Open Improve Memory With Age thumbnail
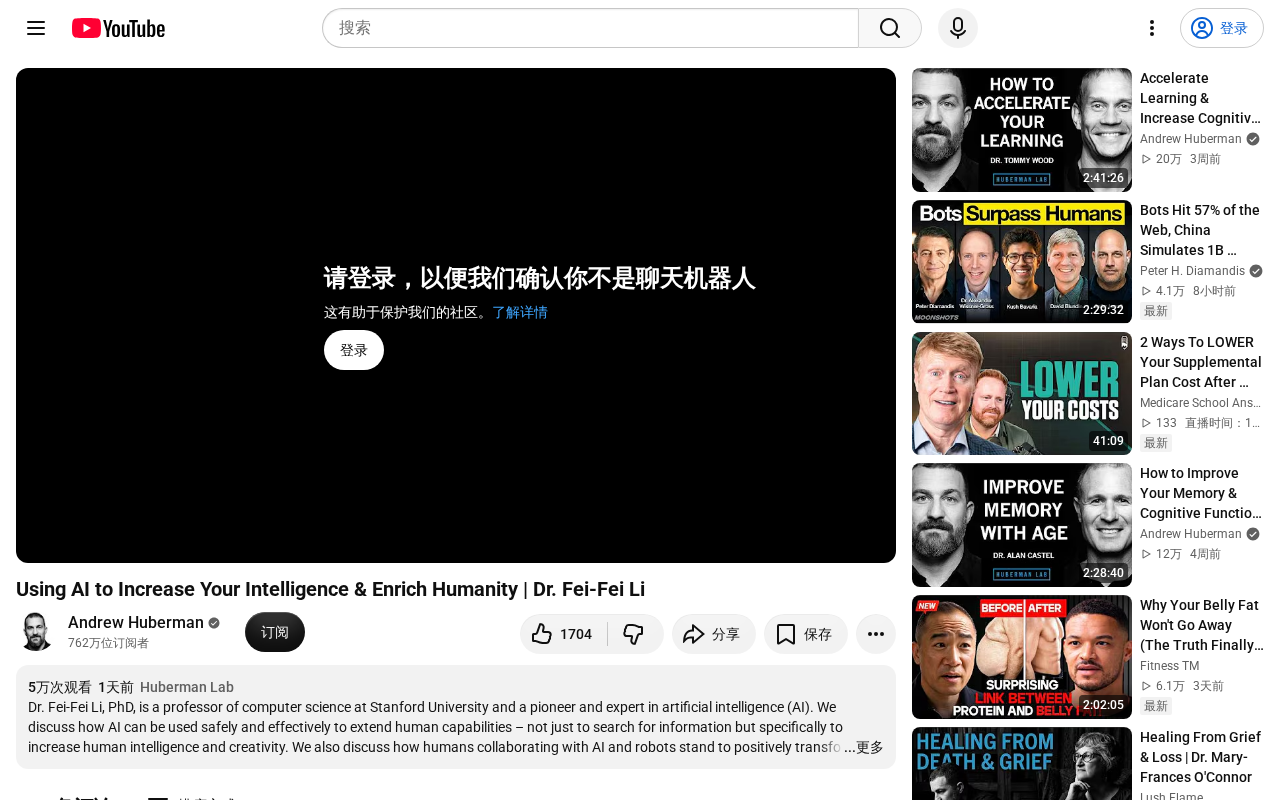Viewport: 1280px width, 800px height. tap(1022, 525)
